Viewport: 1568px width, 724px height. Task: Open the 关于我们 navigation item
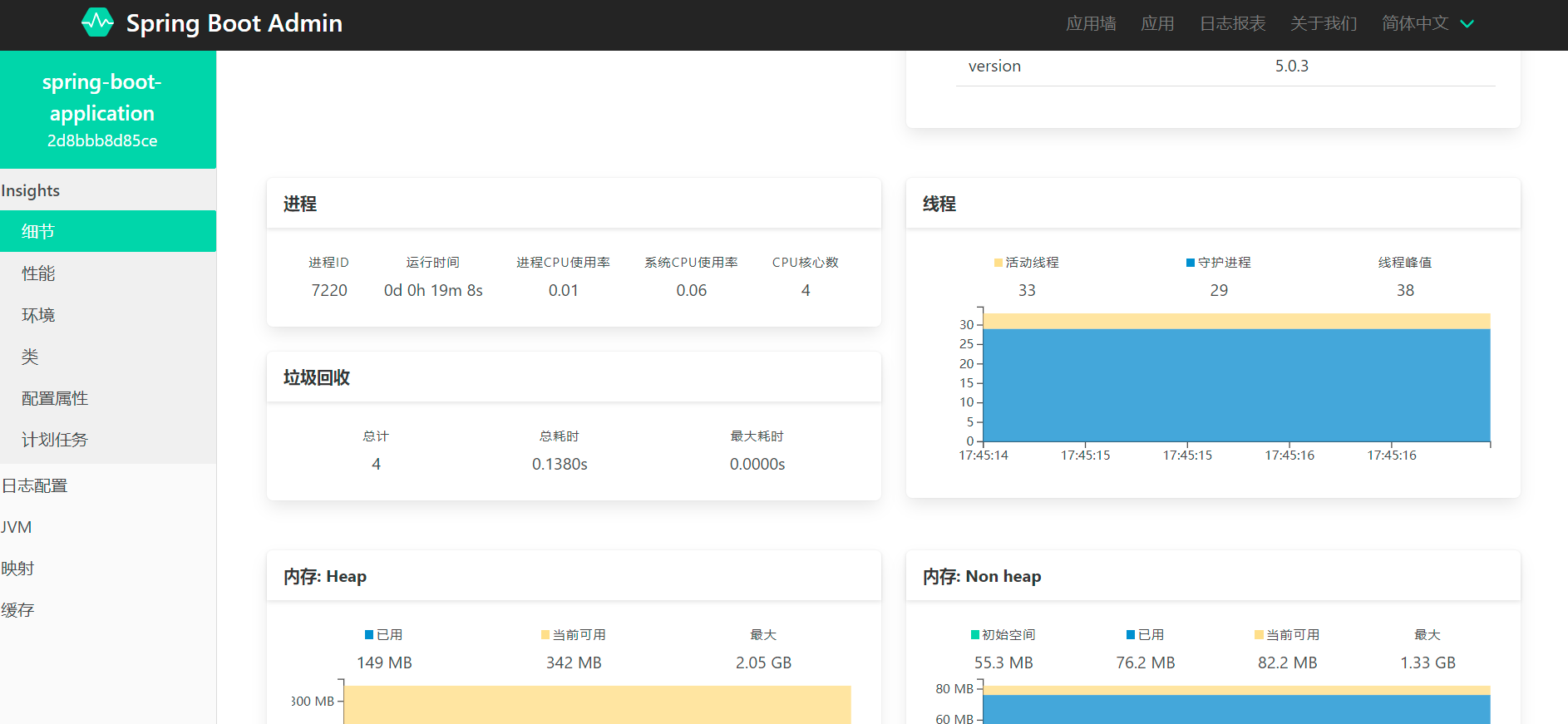pyautogui.click(x=1324, y=23)
